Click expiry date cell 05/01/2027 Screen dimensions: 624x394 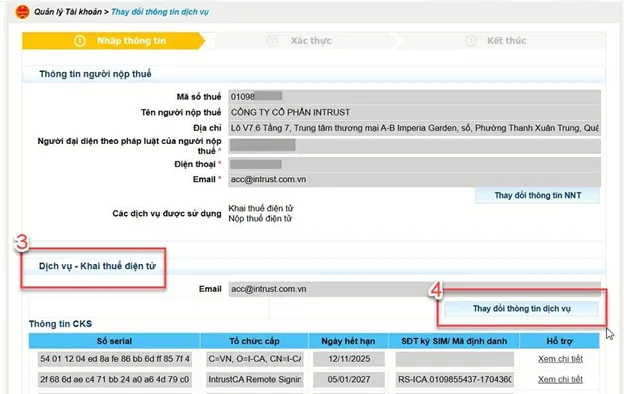click(349, 380)
